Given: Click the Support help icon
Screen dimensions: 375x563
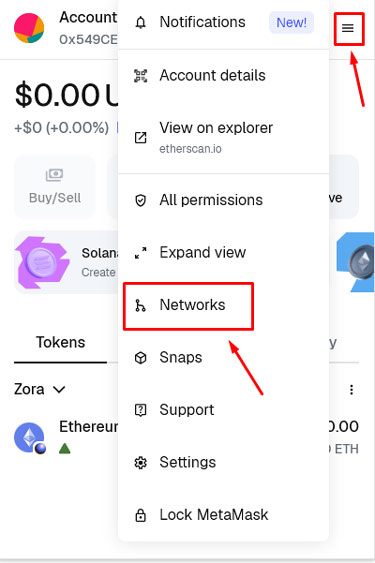Looking at the screenshot, I should coord(140,410).
